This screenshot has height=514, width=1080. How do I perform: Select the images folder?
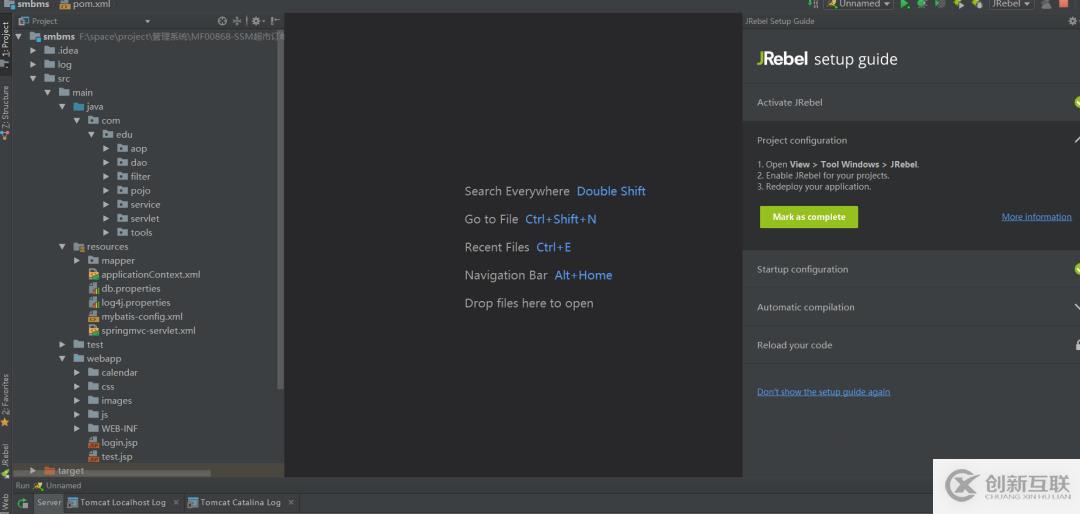pos(110,400)
